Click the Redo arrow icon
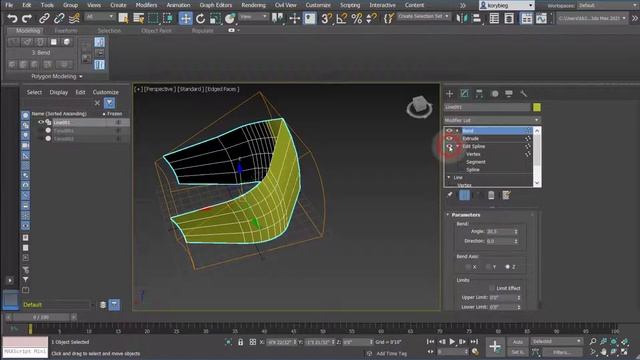640x360 pixels. pos(27,18)
